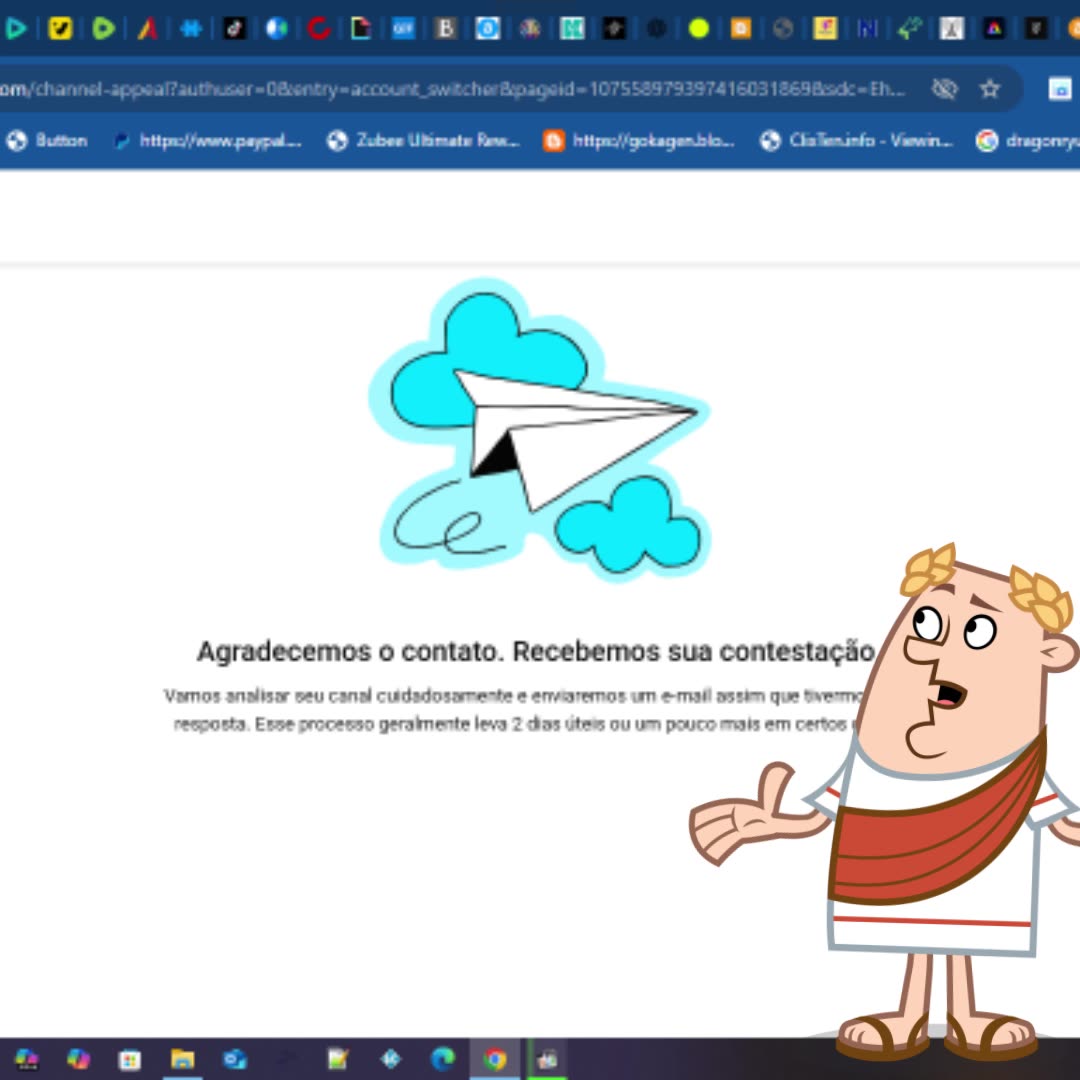Image resolution: width=1080 pixels, height=1080 pixels.
Task: Switch to Google Chrome on the taskbar
Action: (x=495, y=1059)
